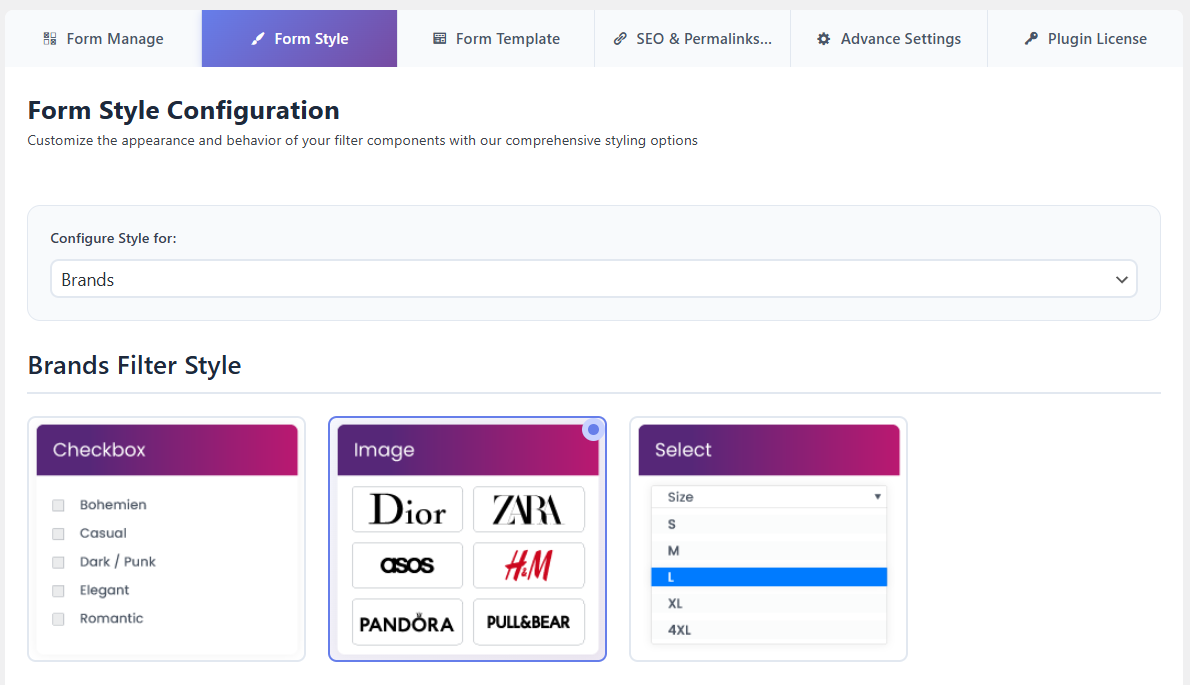Select highlighted size L option
This screenshot has height=685, width=1190.
769,577
